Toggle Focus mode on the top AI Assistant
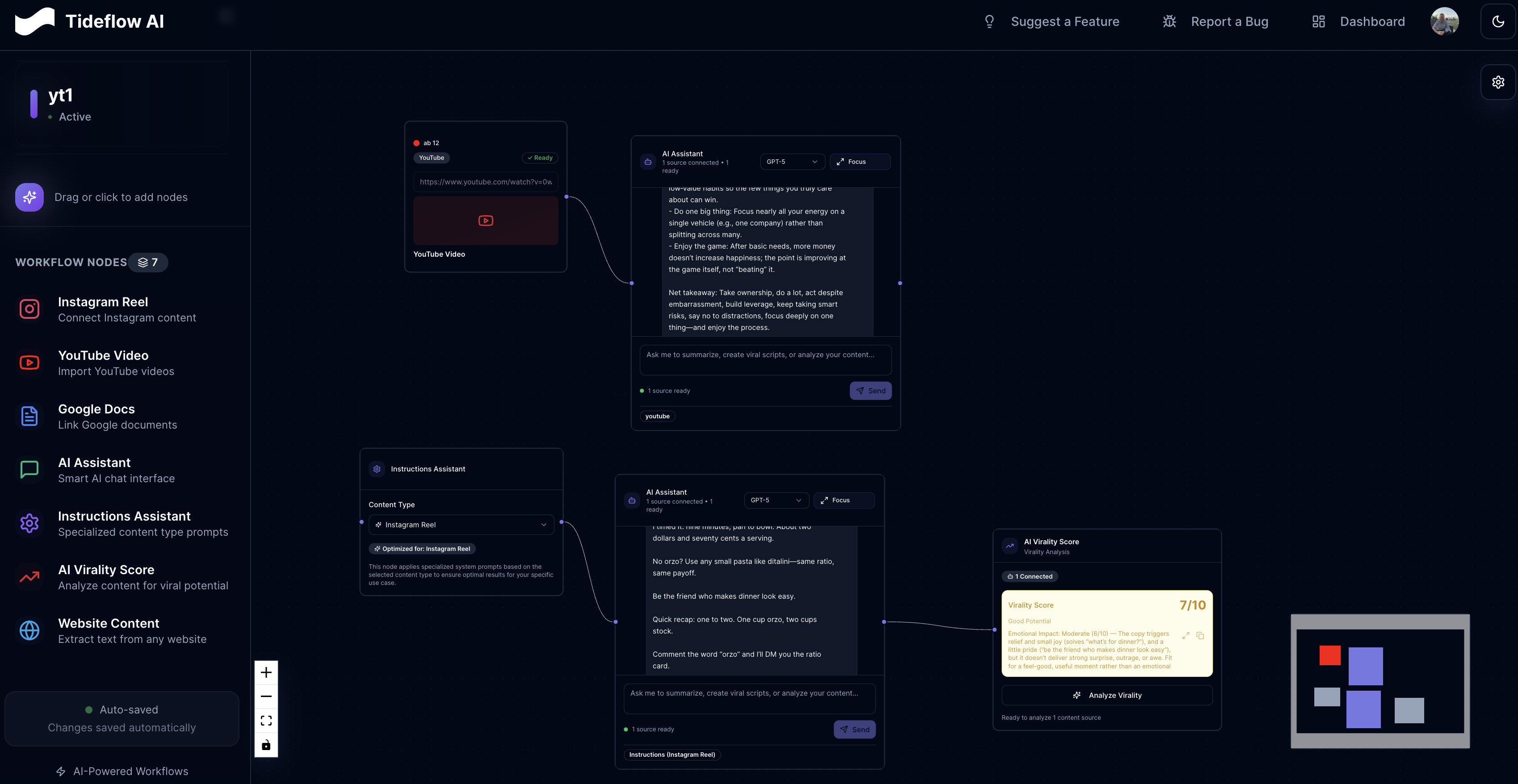Viewport: 1518px width, 784px height. (860, 162)
